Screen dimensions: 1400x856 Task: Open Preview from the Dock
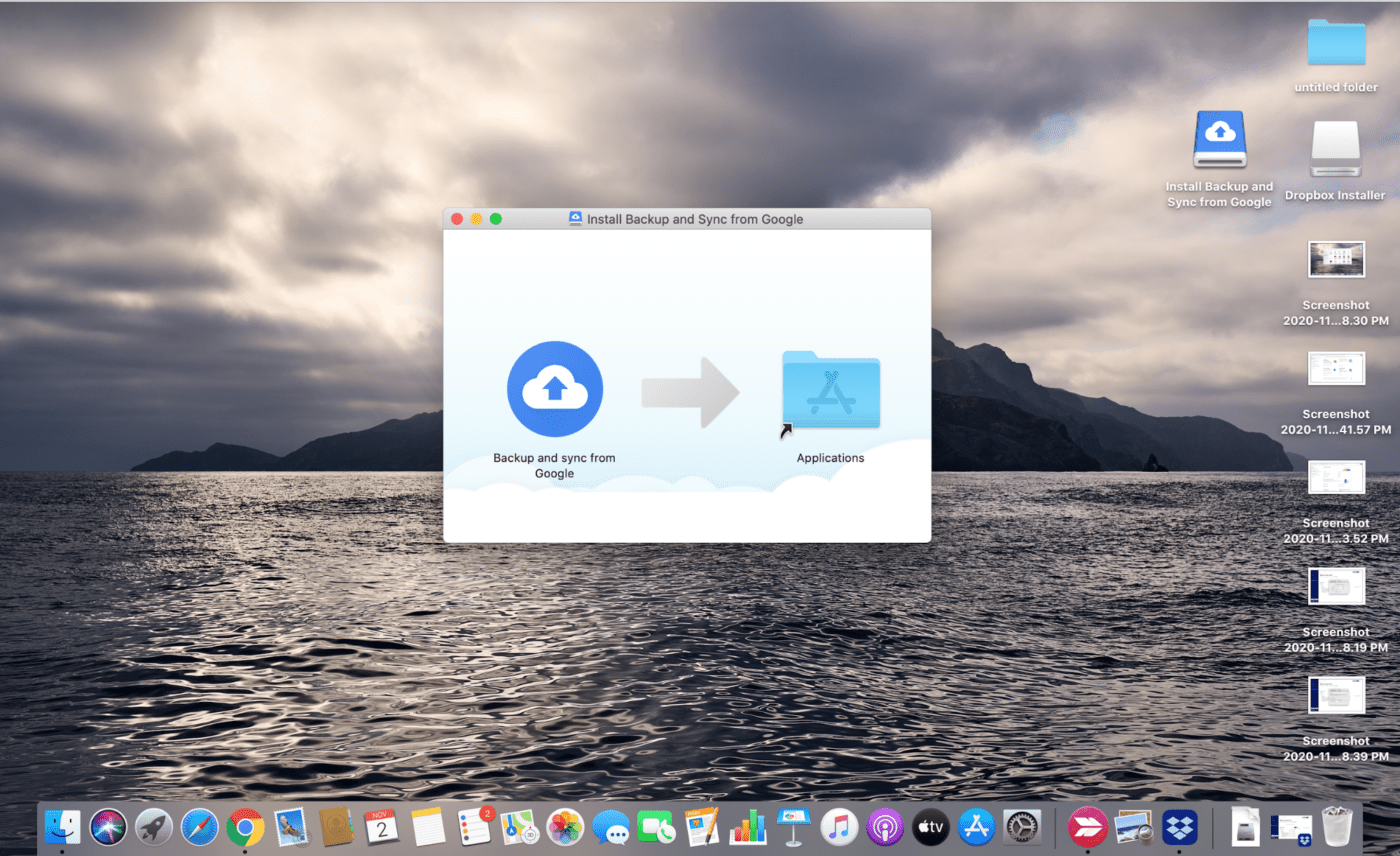pyautogui.click(x=1133, y=827)
